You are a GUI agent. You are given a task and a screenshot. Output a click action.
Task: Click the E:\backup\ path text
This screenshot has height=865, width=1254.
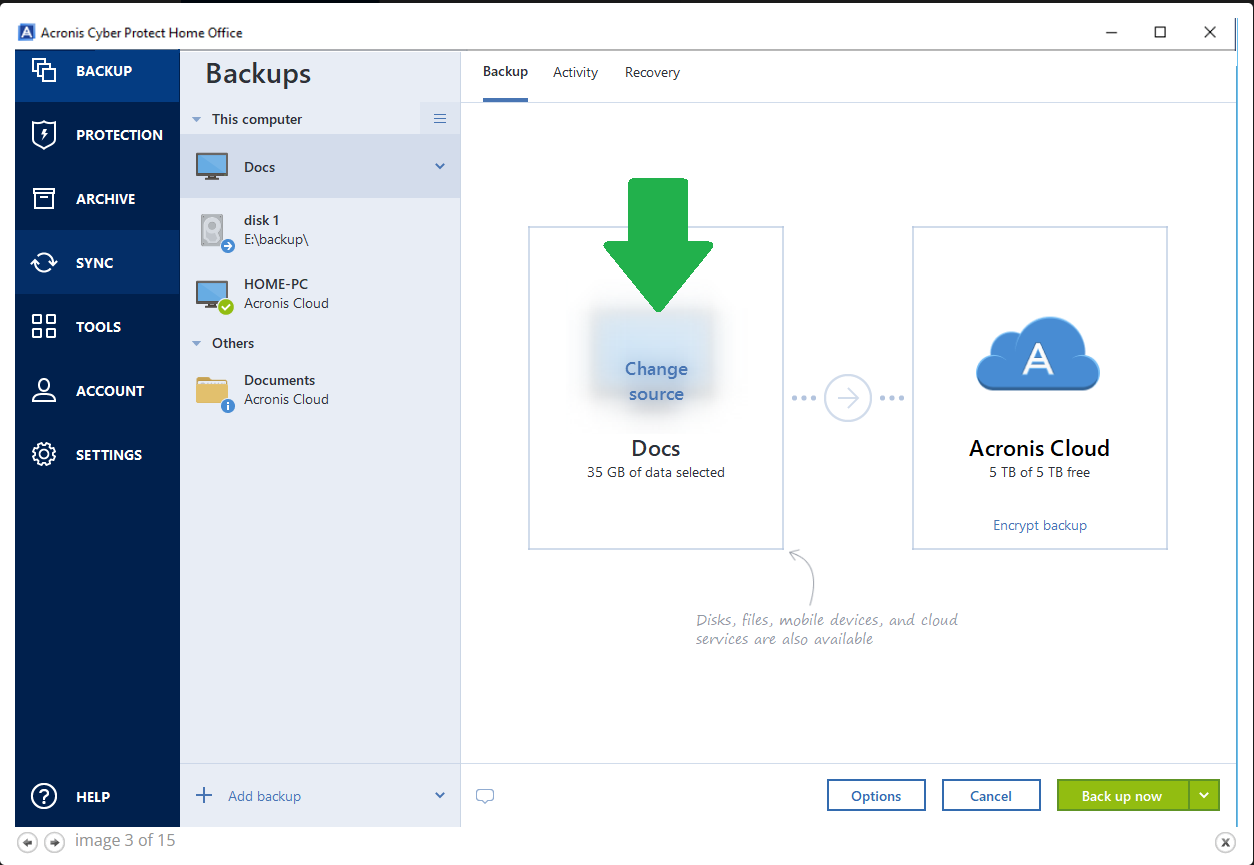point(277,240)
